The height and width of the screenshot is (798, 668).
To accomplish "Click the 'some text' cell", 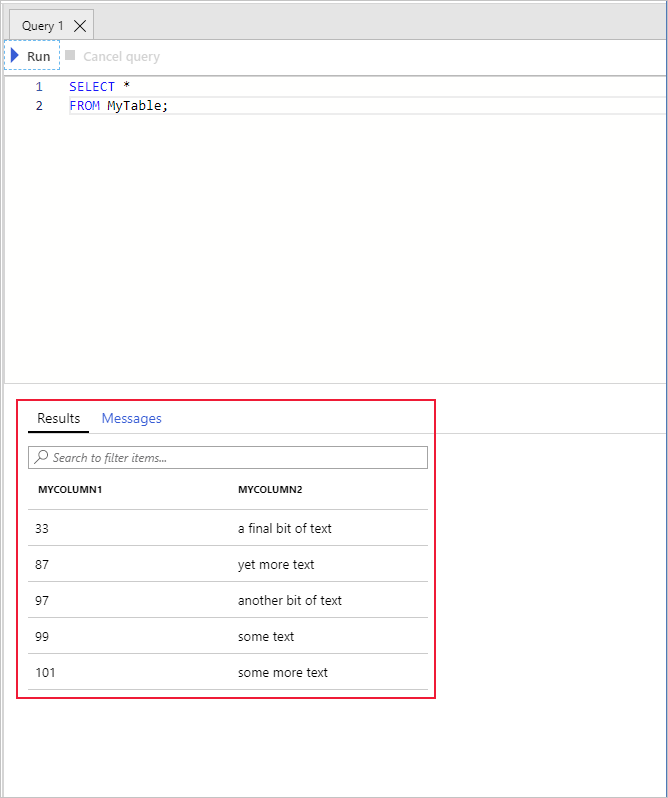I will click(x=266, y=637).
